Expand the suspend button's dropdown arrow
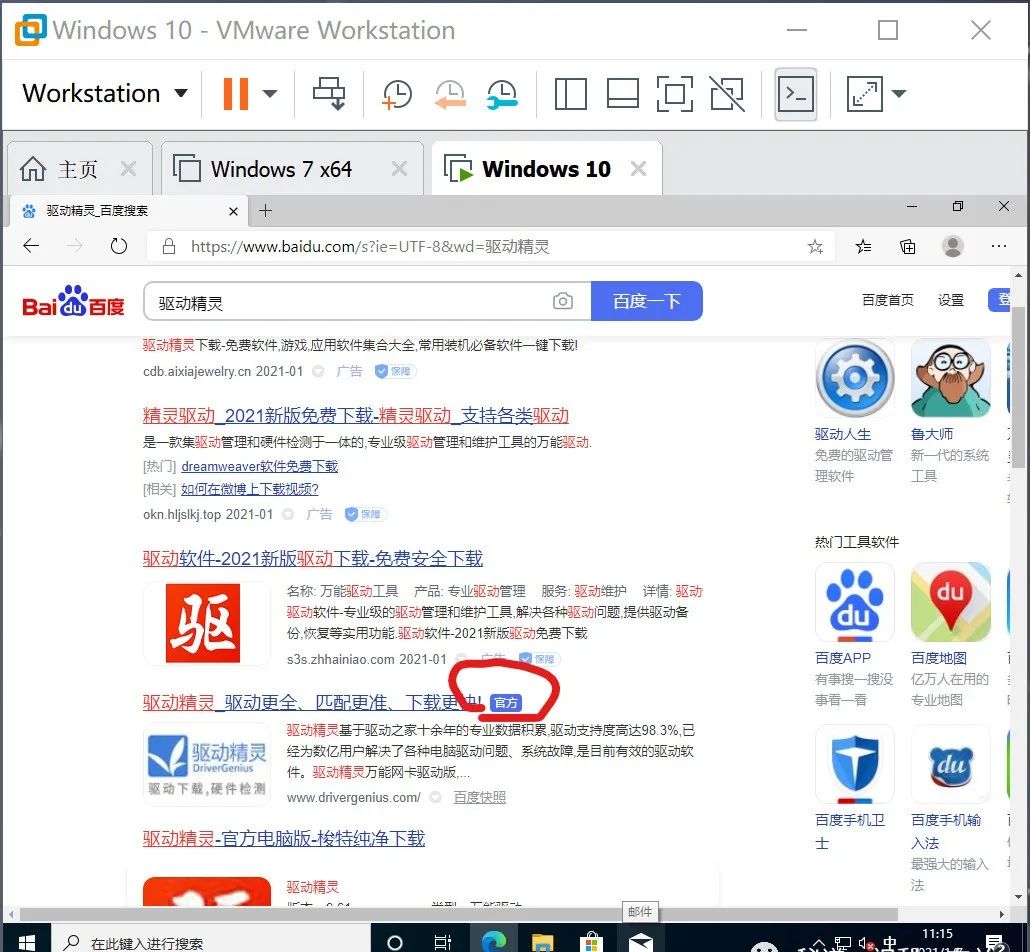Screen dimensions: 1030x952 (268, 93)
